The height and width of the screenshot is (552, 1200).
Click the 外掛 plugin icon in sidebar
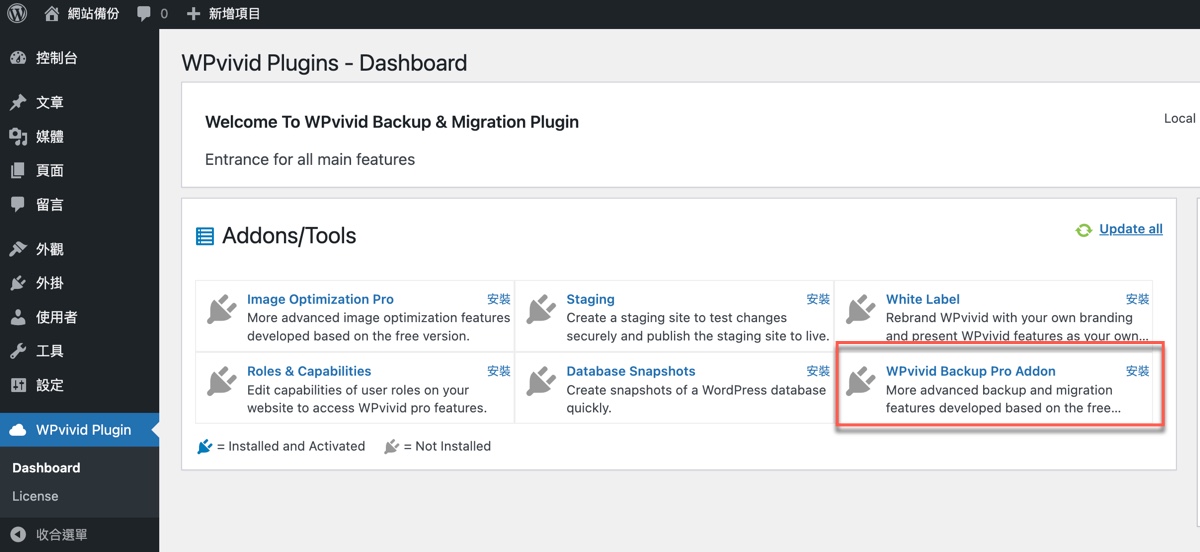[18, 283]
